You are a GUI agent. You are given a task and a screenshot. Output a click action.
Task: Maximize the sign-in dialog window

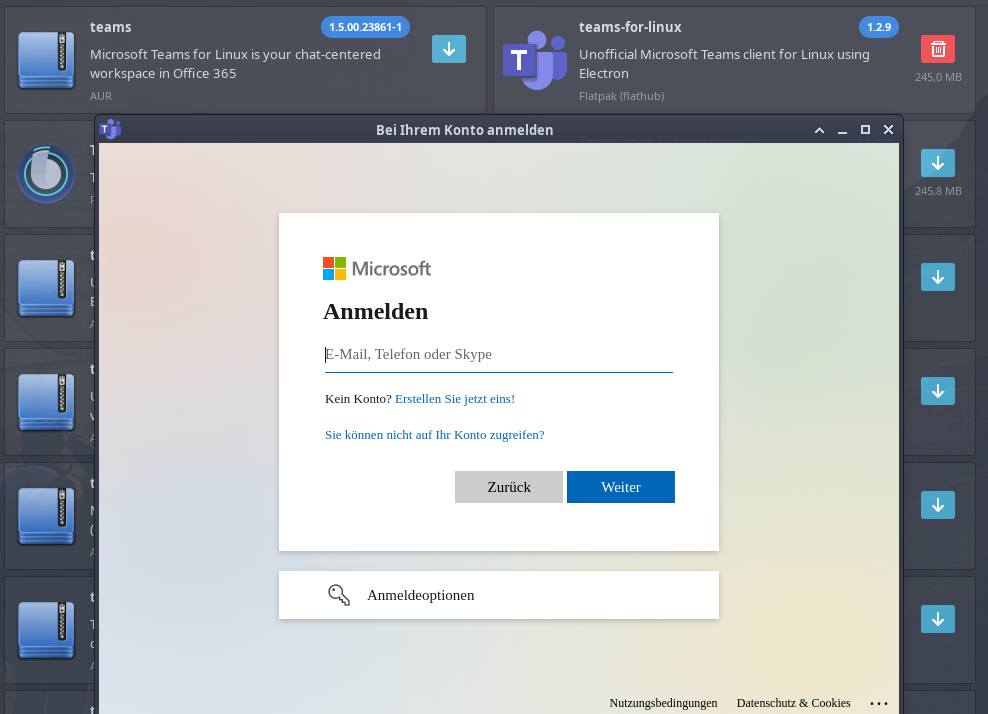(x=865, y=130)
